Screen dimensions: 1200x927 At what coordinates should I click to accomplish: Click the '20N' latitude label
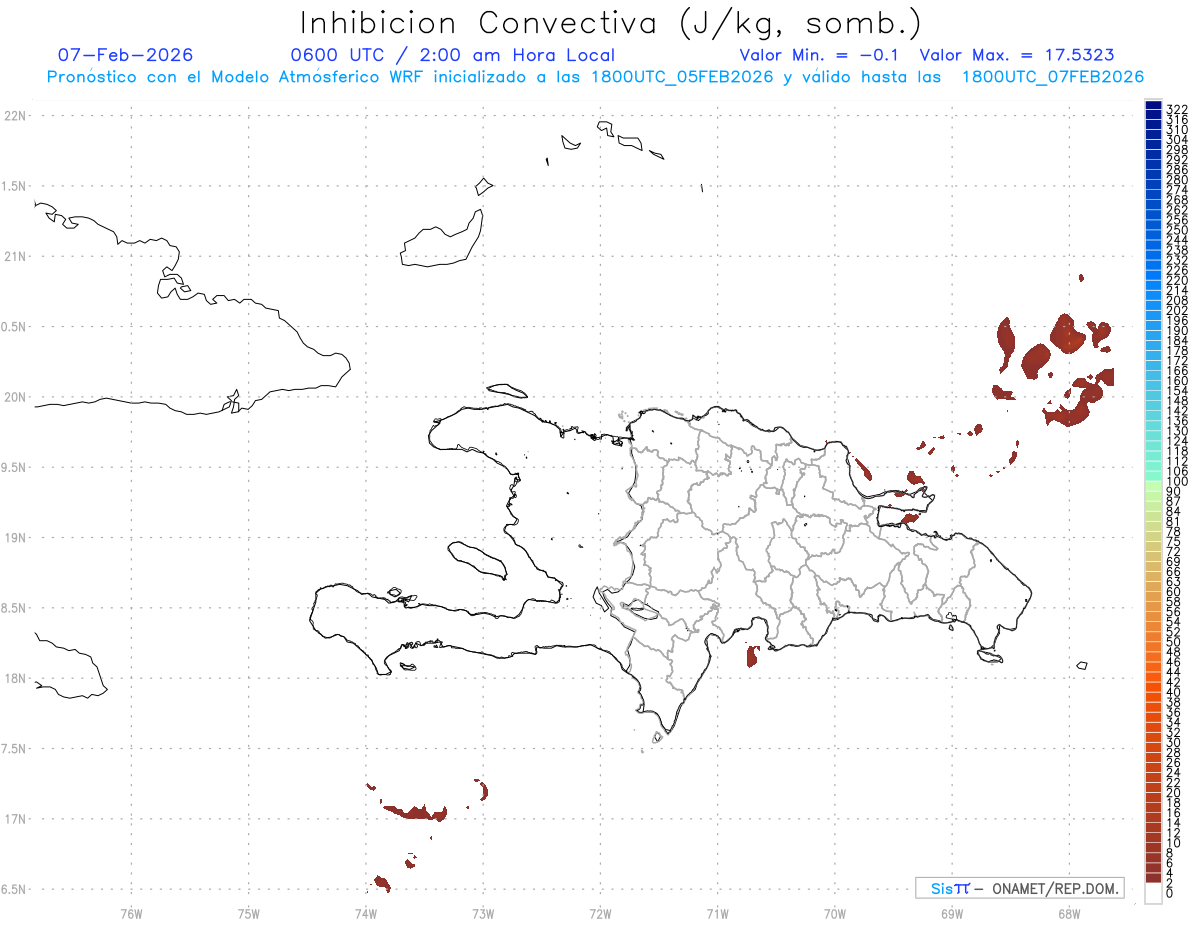[x=15, y=397]
